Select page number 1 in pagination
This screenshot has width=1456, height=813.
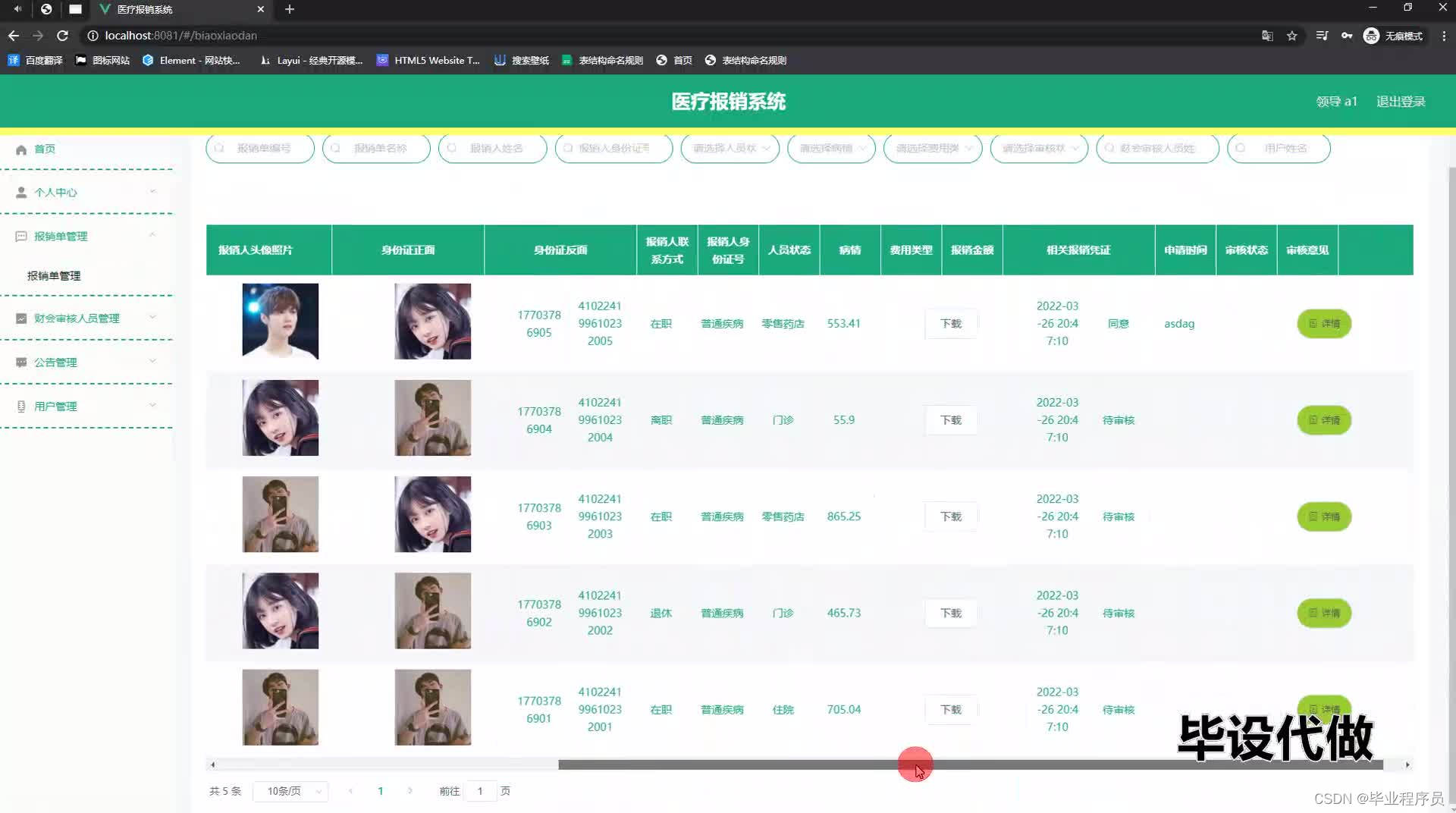381,791
